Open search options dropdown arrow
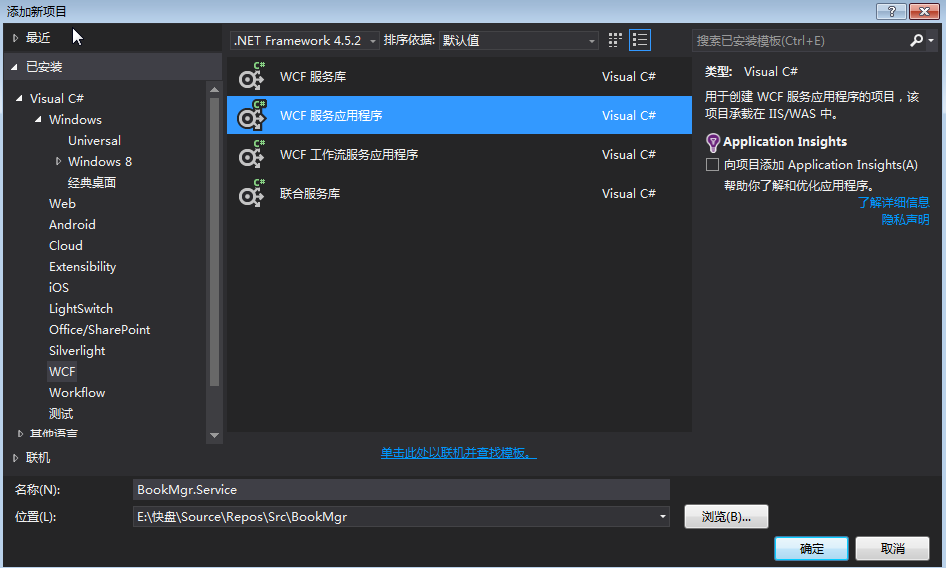Screen dimensions: 946x568 932,40
